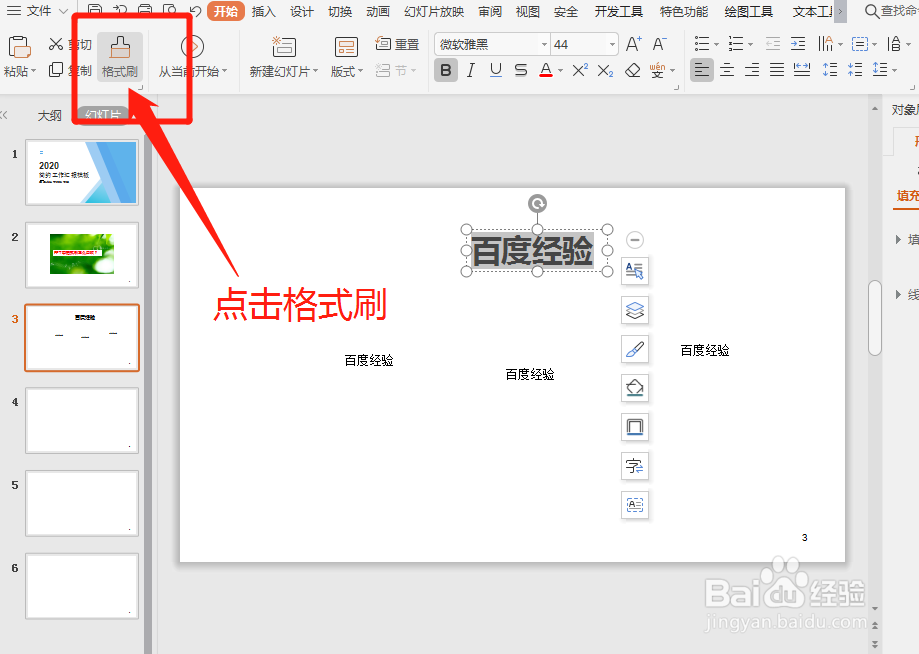The image size is (919, 654).
Task: Click the text conversion (字) floating icon
Action: (x=635, y=466)
